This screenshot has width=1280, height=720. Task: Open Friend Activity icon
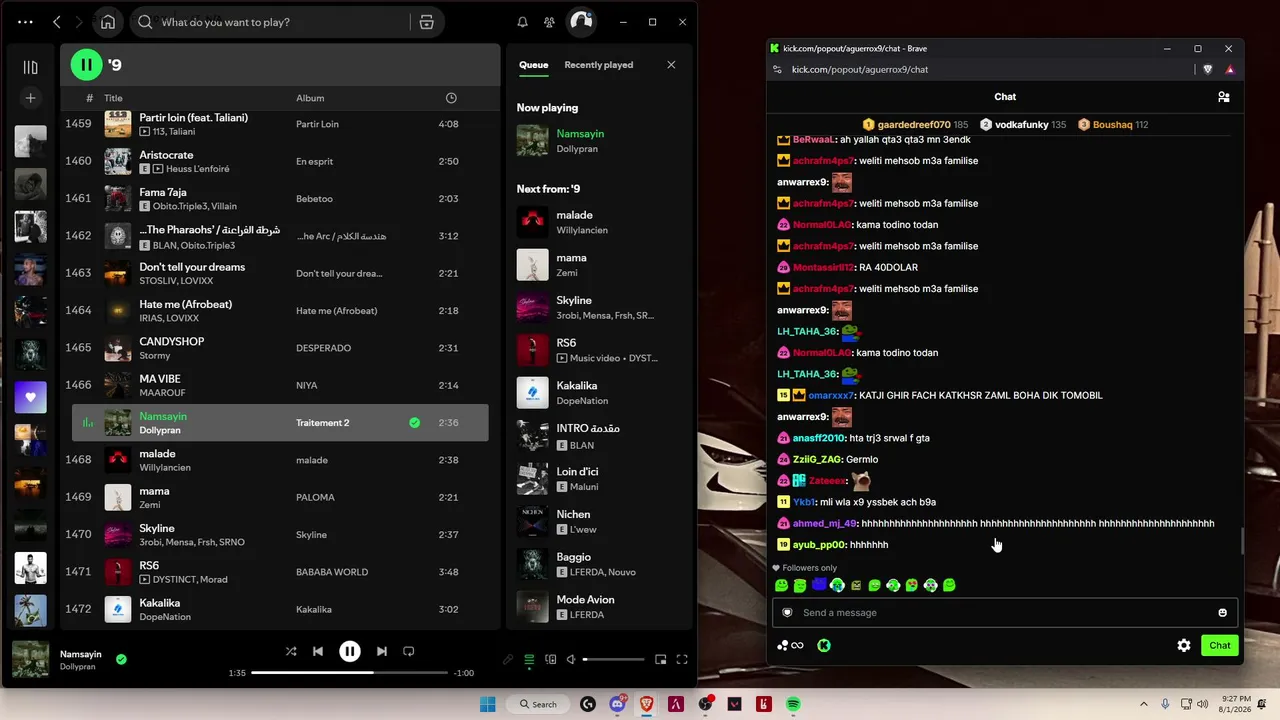pos(549,22)
